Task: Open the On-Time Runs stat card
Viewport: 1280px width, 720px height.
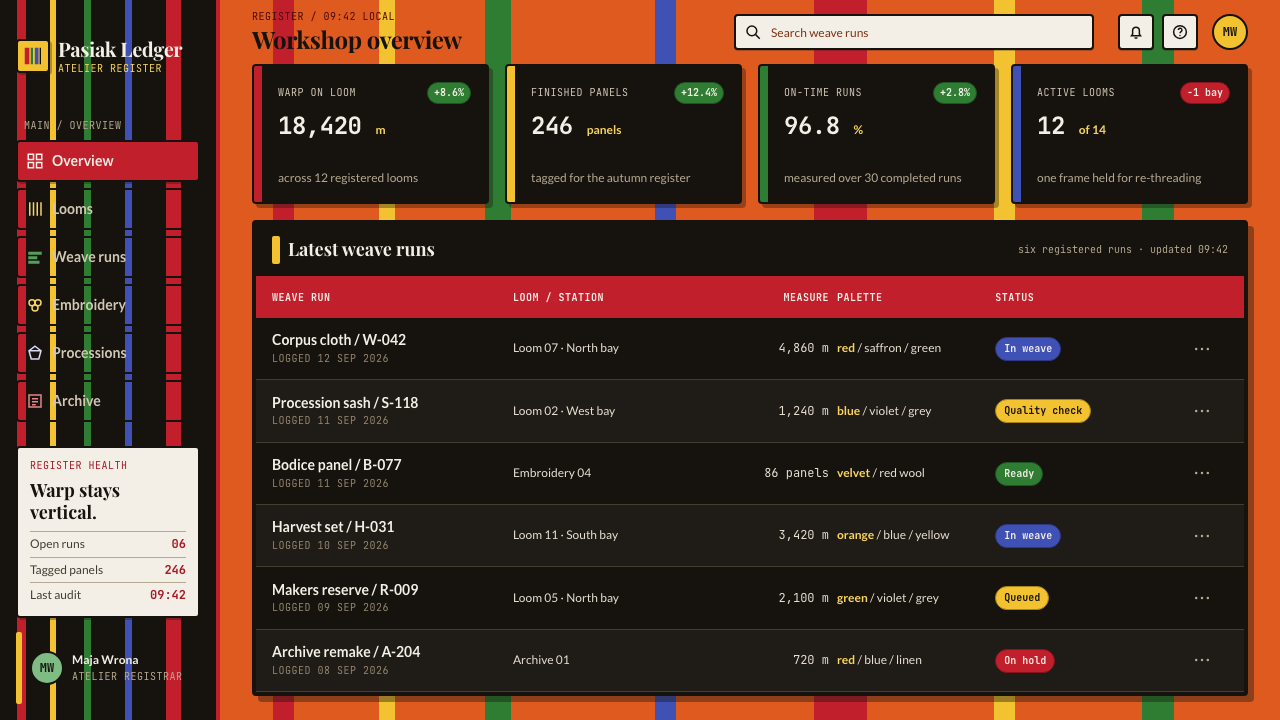Action: 877,134
